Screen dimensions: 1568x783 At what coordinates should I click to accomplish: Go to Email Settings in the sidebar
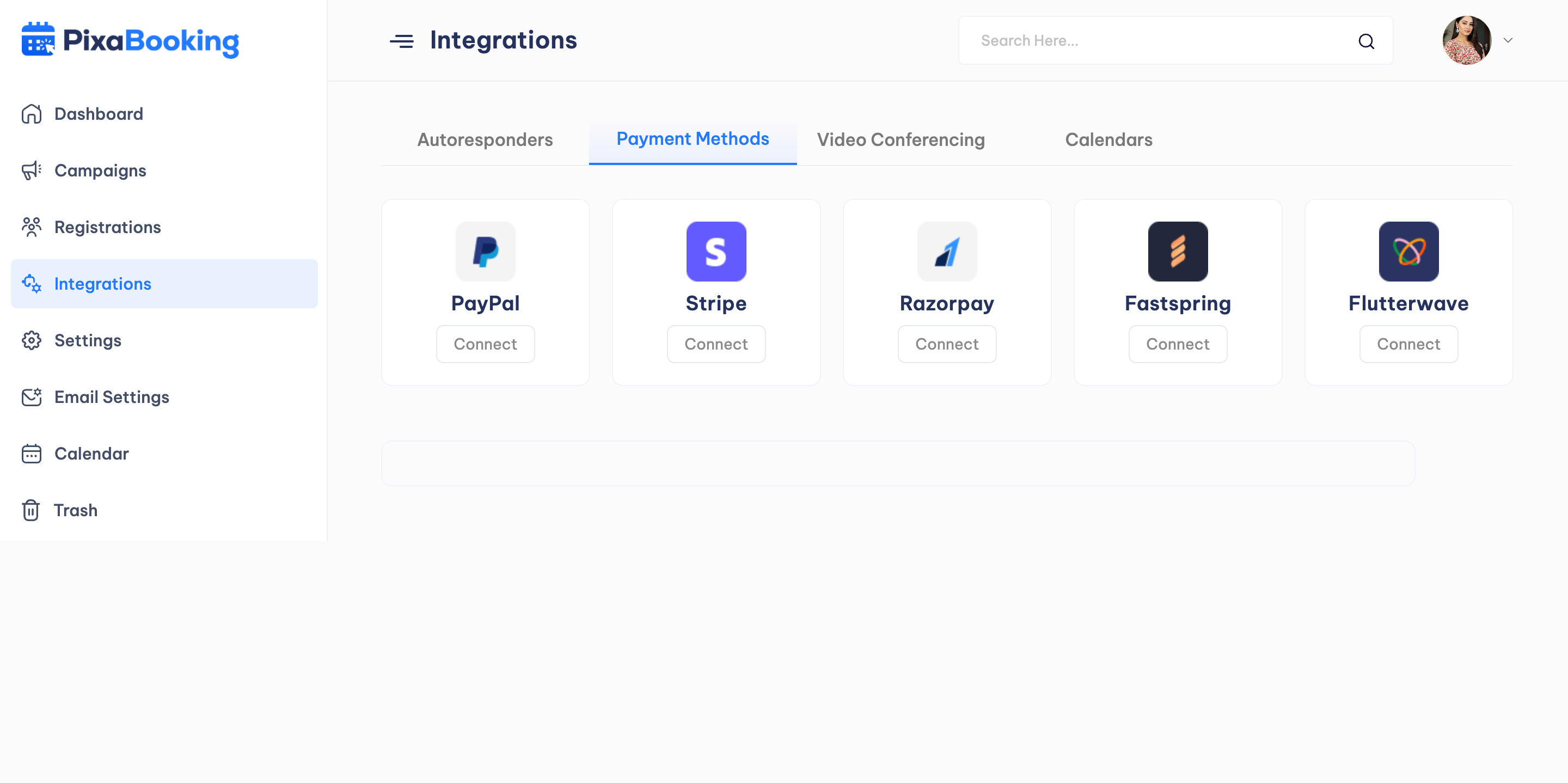click(164, 397)
